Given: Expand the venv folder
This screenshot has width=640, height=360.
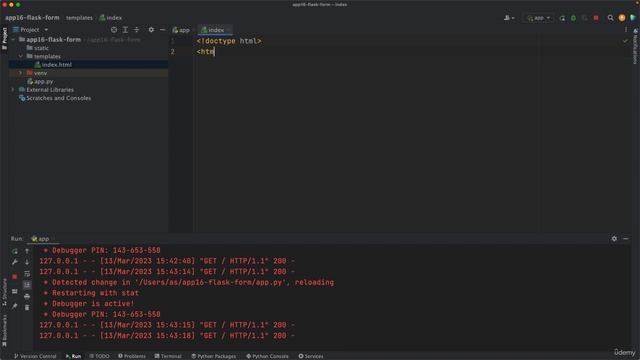Looking at the screenshot, I should pos(21,73).
